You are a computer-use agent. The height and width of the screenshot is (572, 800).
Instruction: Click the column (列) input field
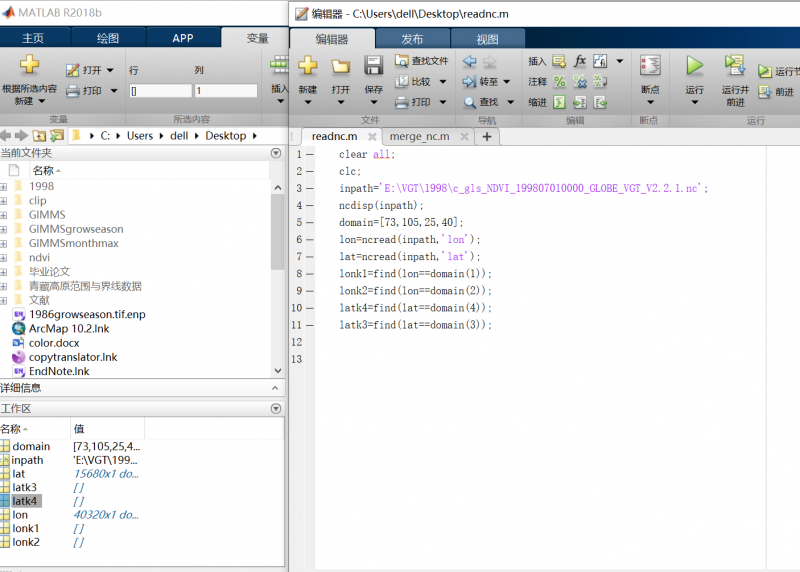[225, 91]
